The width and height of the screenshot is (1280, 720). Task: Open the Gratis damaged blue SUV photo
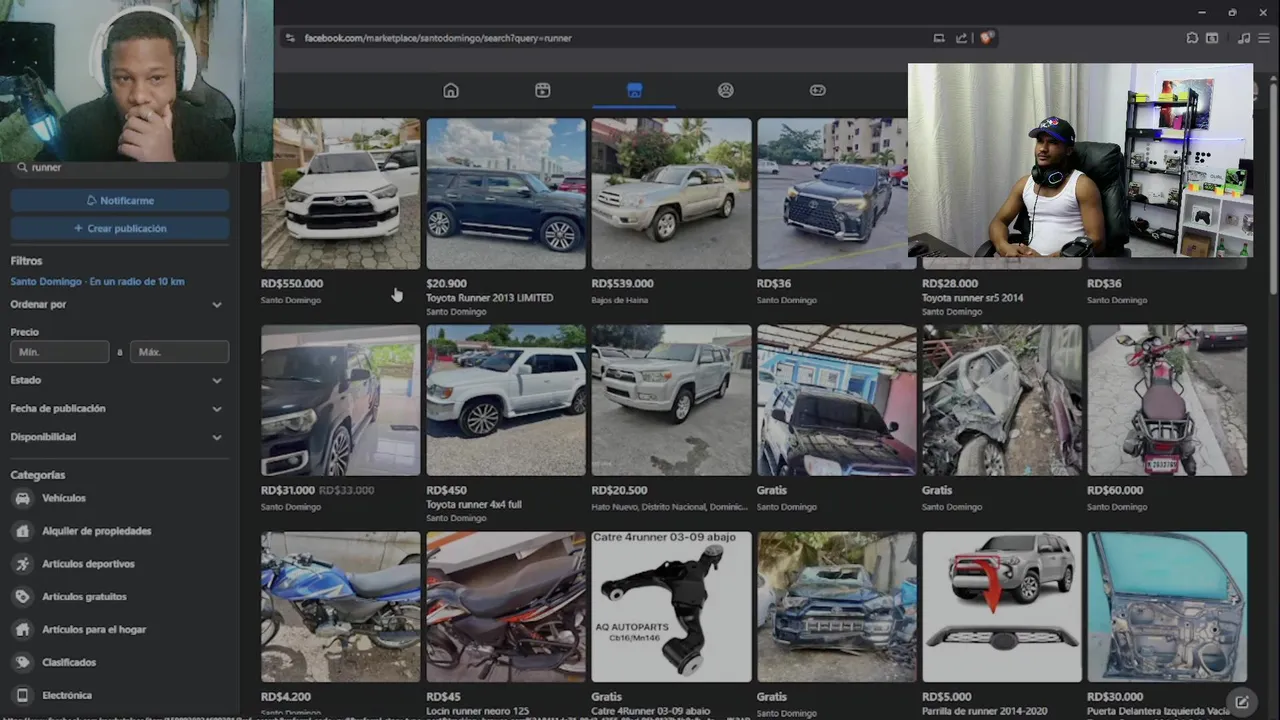[x=837, y=607]
